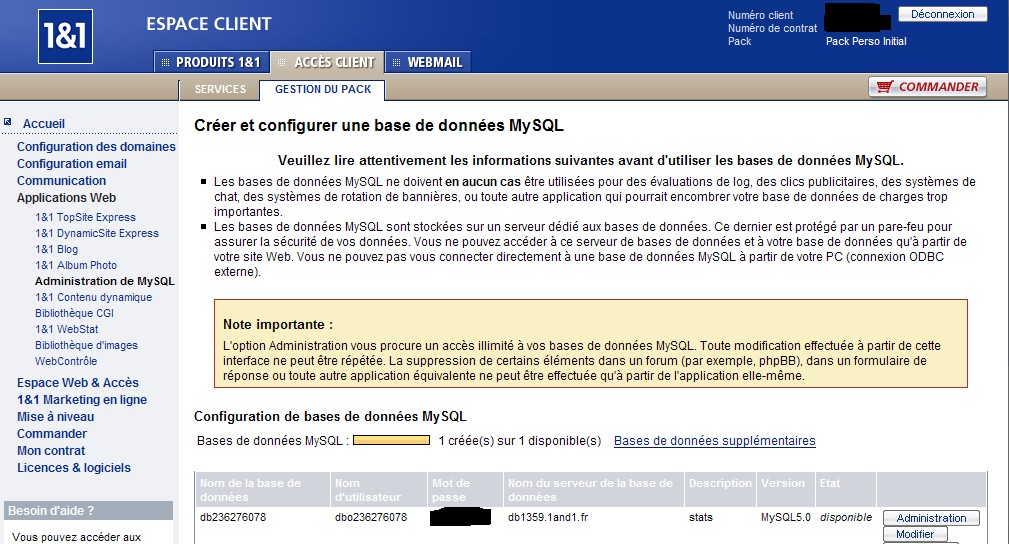Open 1&1 Marketing en ligne
1009x544 pixels.
coord(82,400)
